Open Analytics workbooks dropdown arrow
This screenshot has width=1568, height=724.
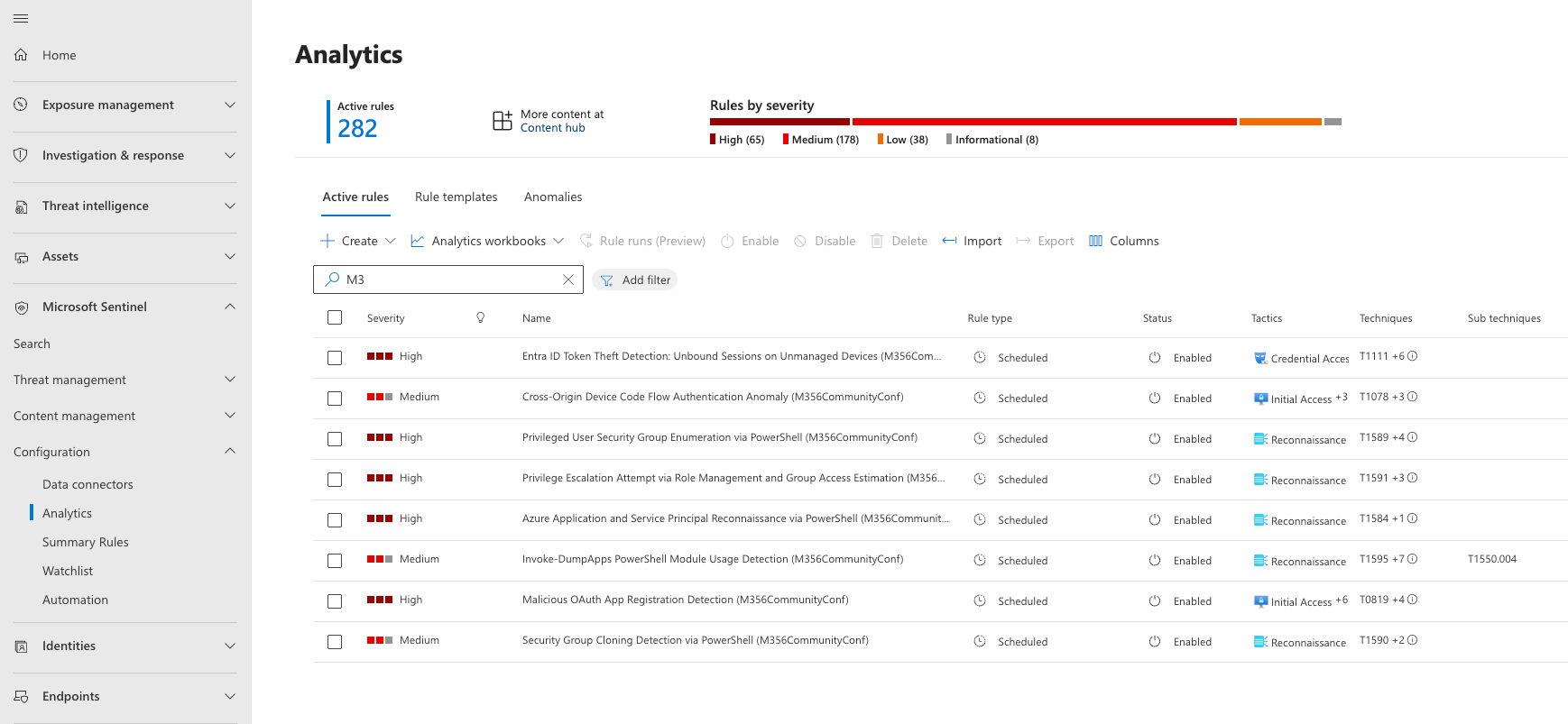pos(558,241)
